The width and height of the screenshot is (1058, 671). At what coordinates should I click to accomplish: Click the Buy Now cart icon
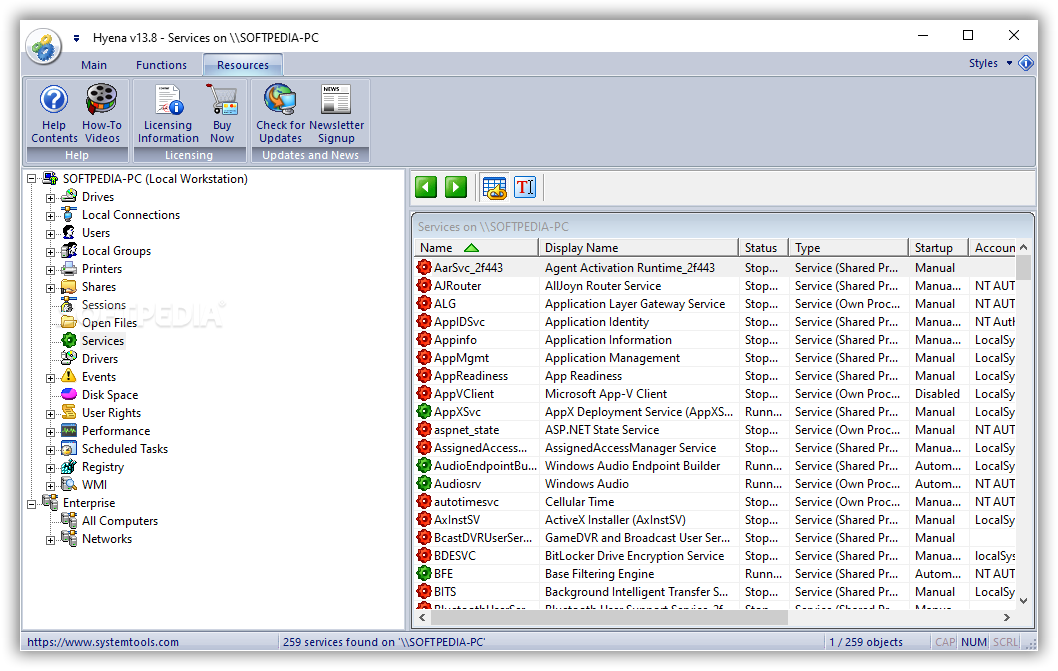click(222, 100)
